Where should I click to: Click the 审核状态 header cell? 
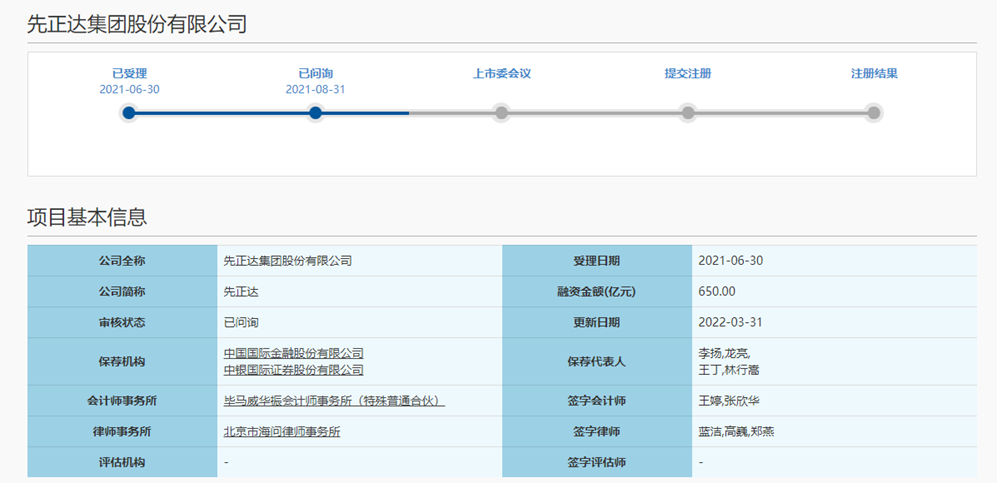coord(122,322)
